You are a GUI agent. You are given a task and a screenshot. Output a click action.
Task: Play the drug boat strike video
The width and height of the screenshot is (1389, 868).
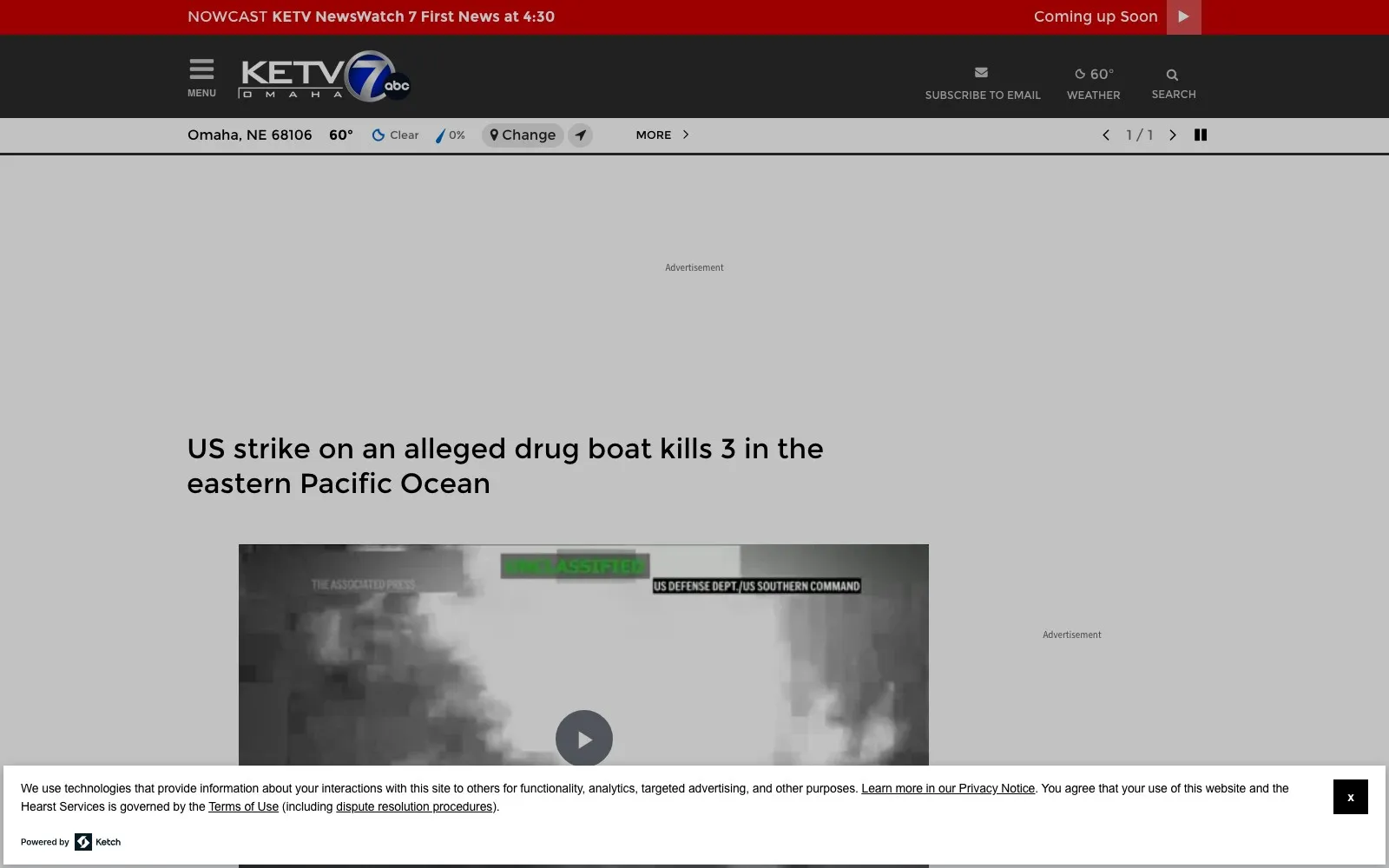point(584,739)
